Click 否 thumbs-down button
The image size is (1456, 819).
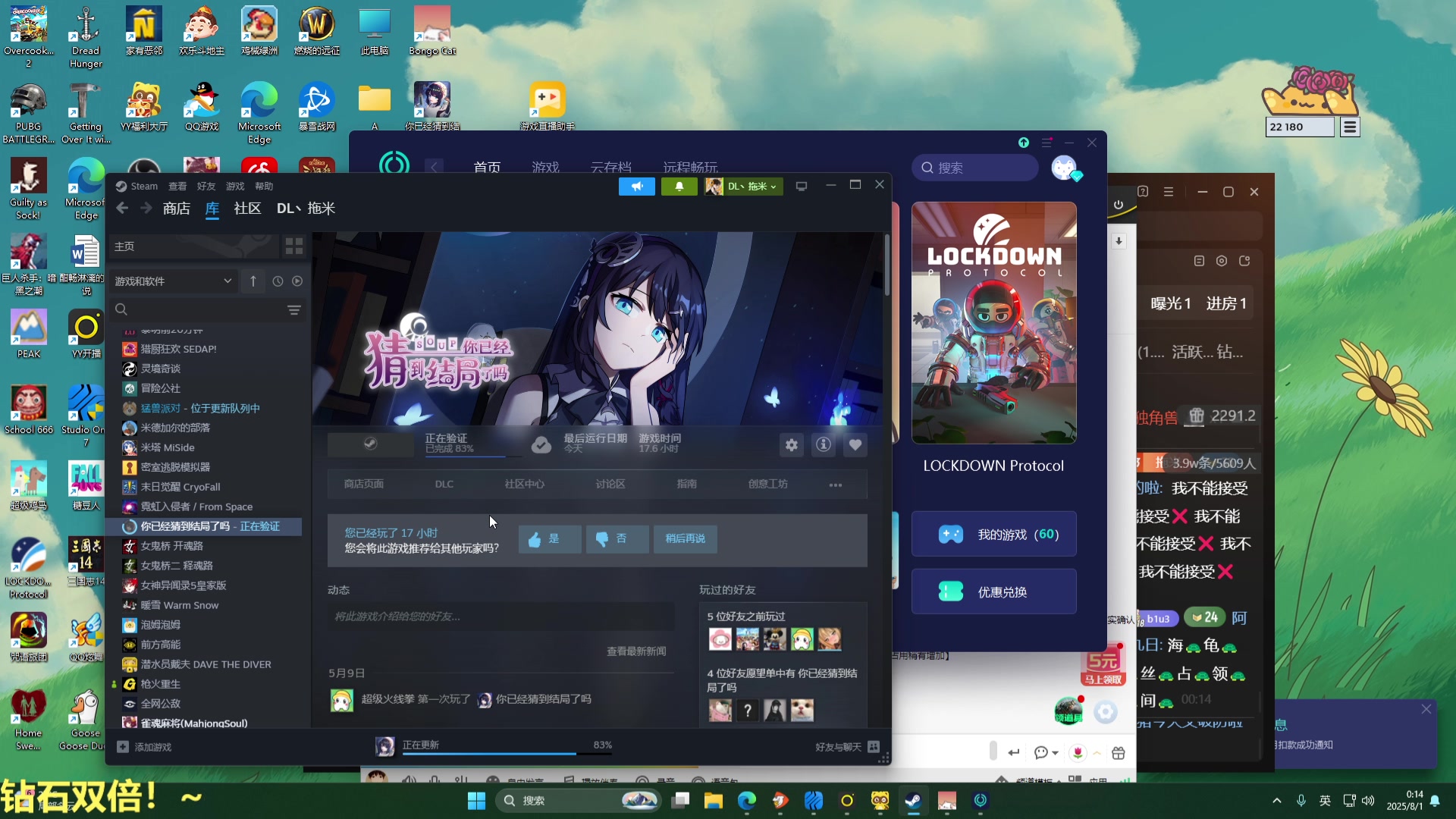pos(617,539)
